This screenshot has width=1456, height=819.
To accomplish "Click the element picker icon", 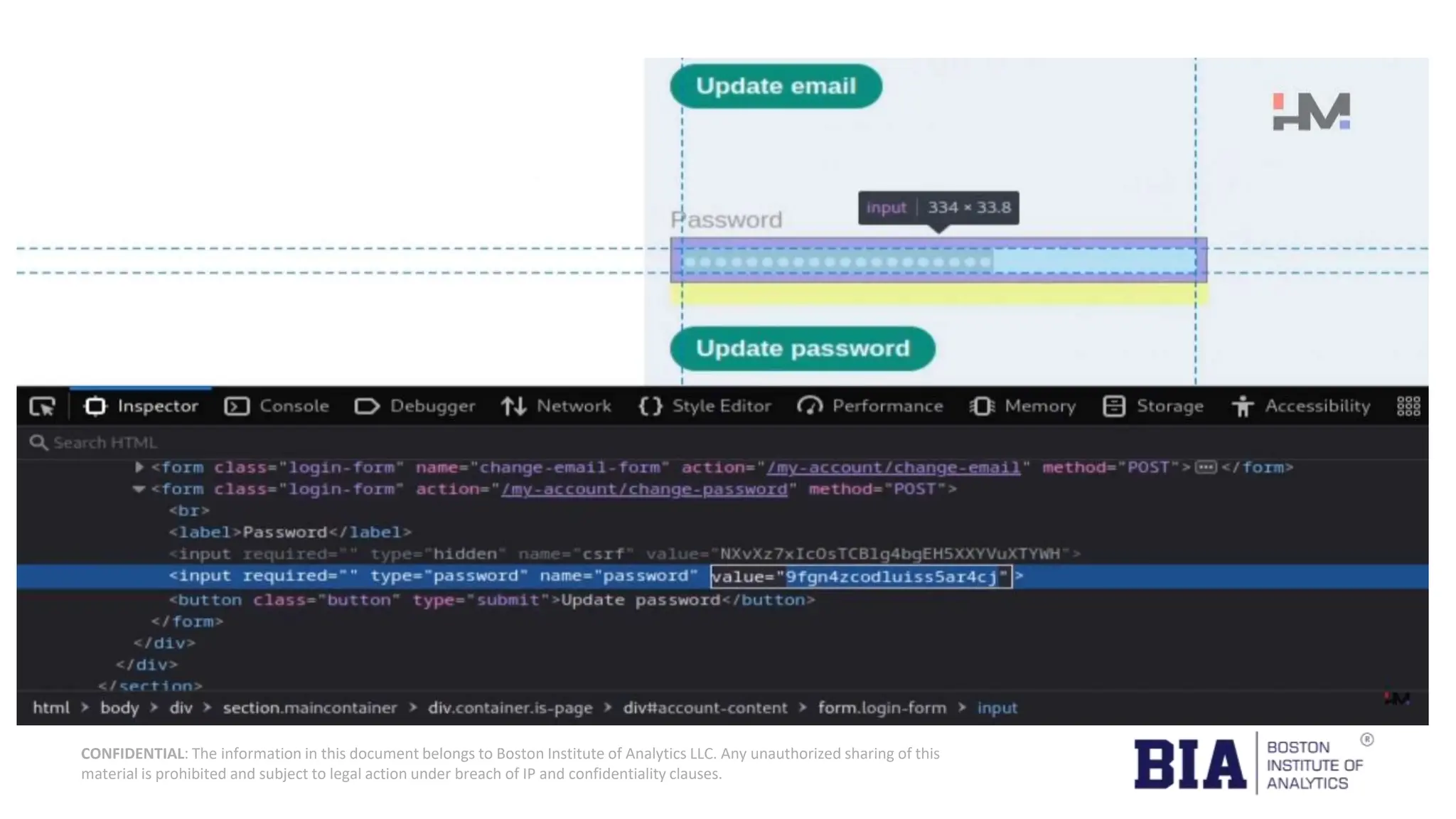I will (x=42, y=407).
